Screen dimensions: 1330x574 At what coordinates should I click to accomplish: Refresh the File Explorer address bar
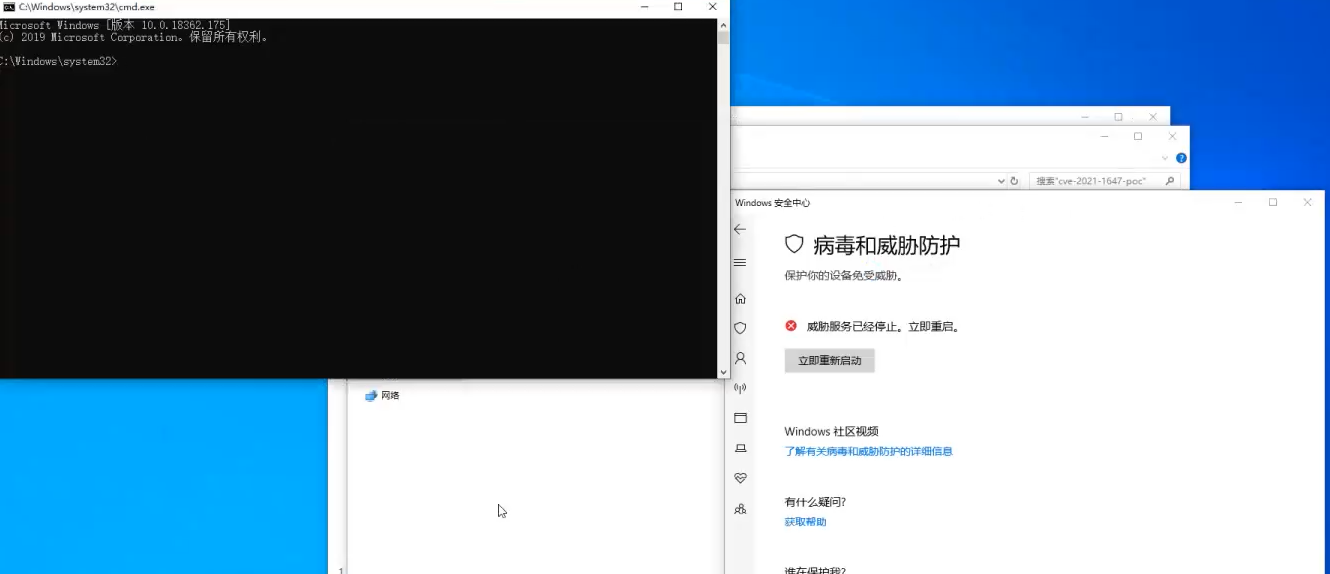[1014, 181]
